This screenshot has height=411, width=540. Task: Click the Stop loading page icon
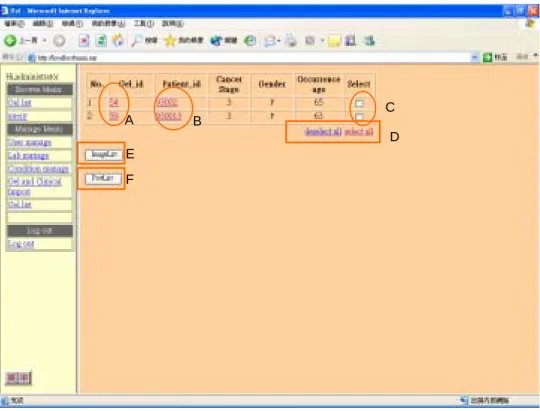pyautogui.click(x=84, y=41)
